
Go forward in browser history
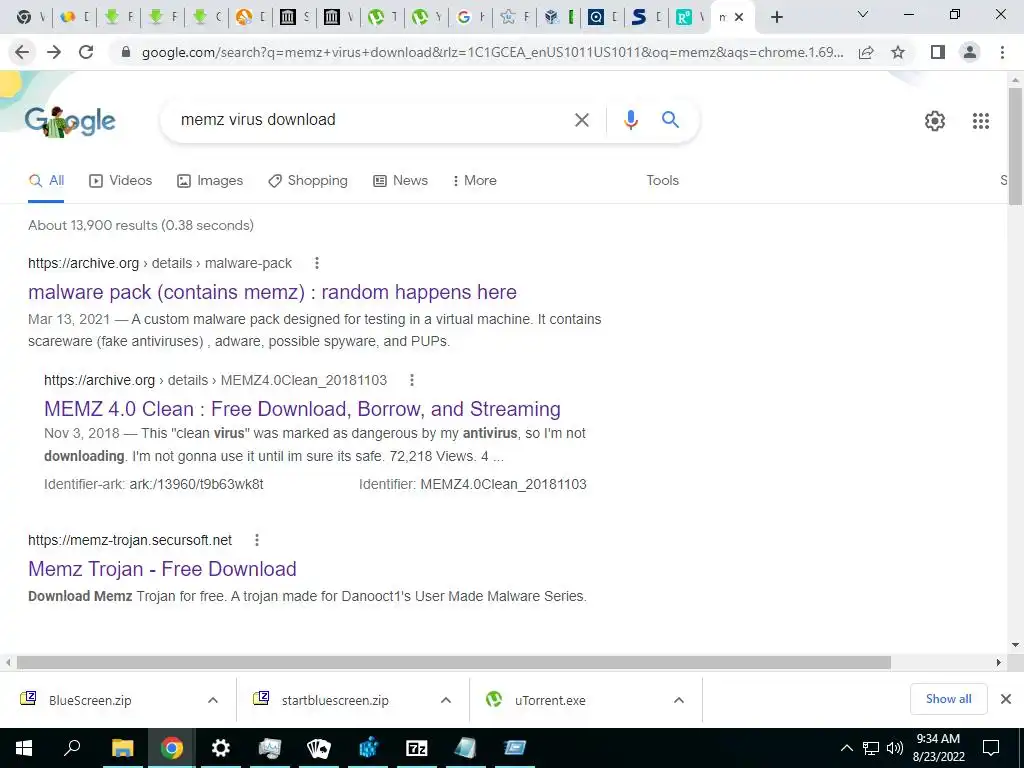pos(54,52)
